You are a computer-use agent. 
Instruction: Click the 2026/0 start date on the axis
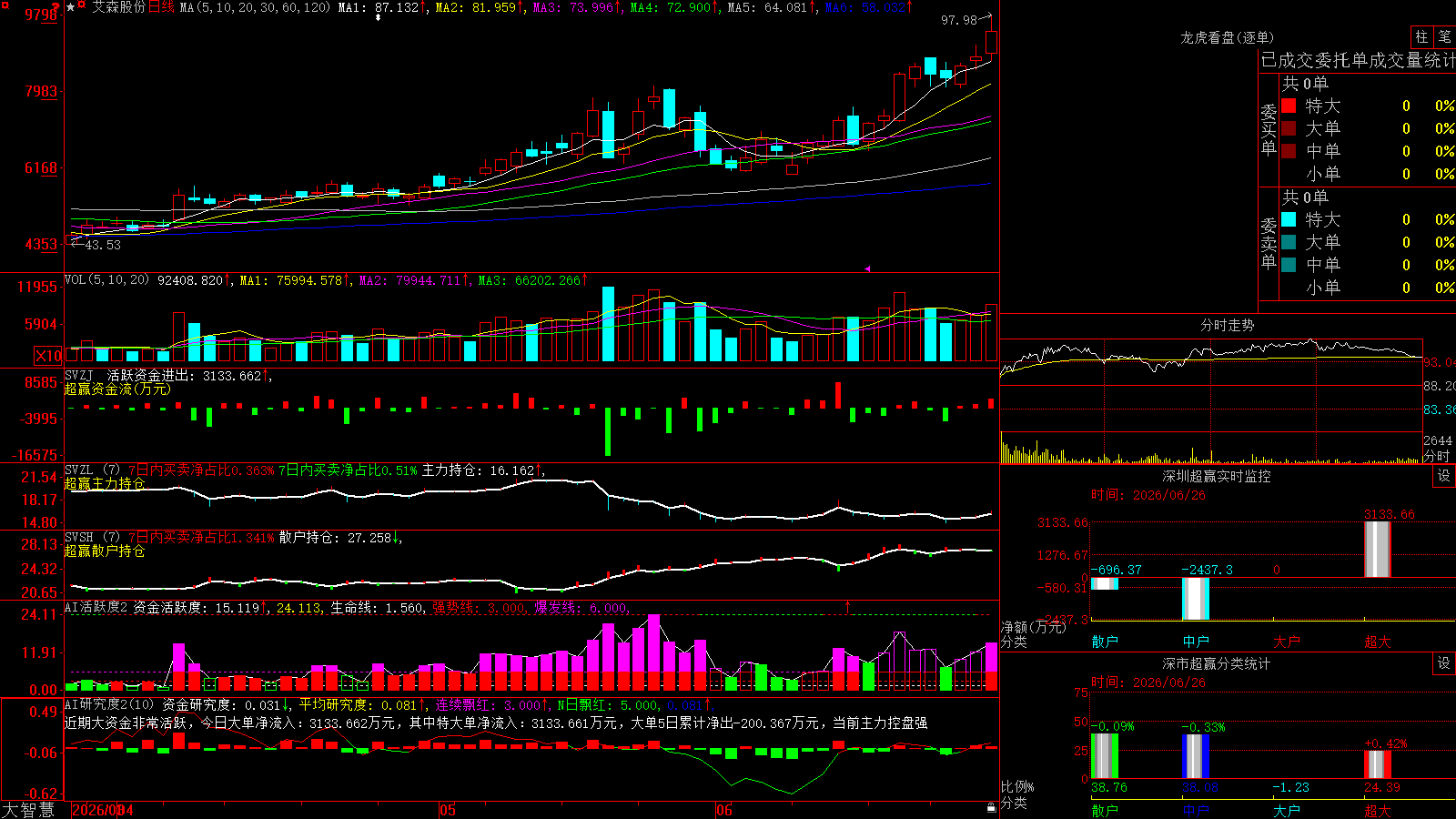(96, 810)
